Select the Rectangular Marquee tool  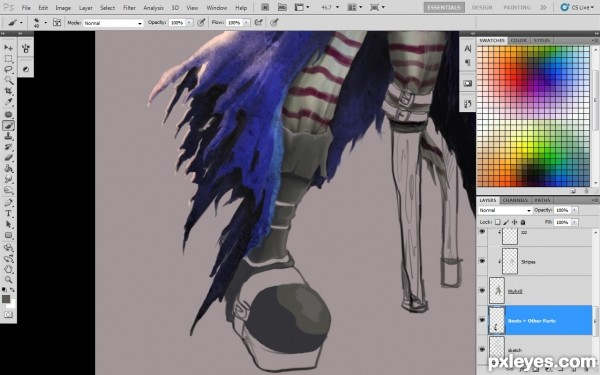tap(8, 59)
